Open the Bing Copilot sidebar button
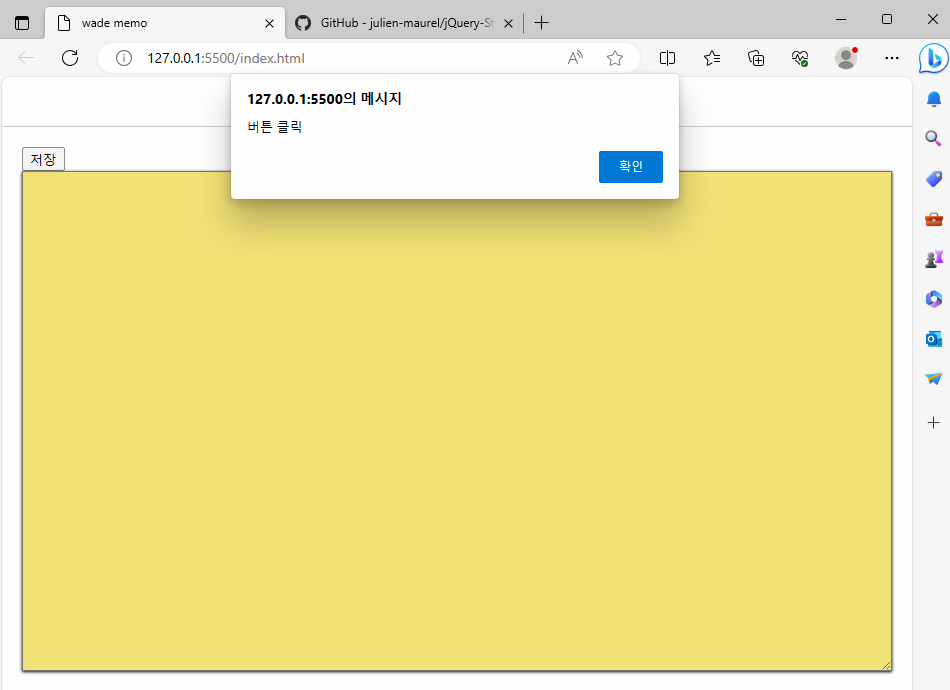This screenshot has width=950, height=690. tap(934, 58)
